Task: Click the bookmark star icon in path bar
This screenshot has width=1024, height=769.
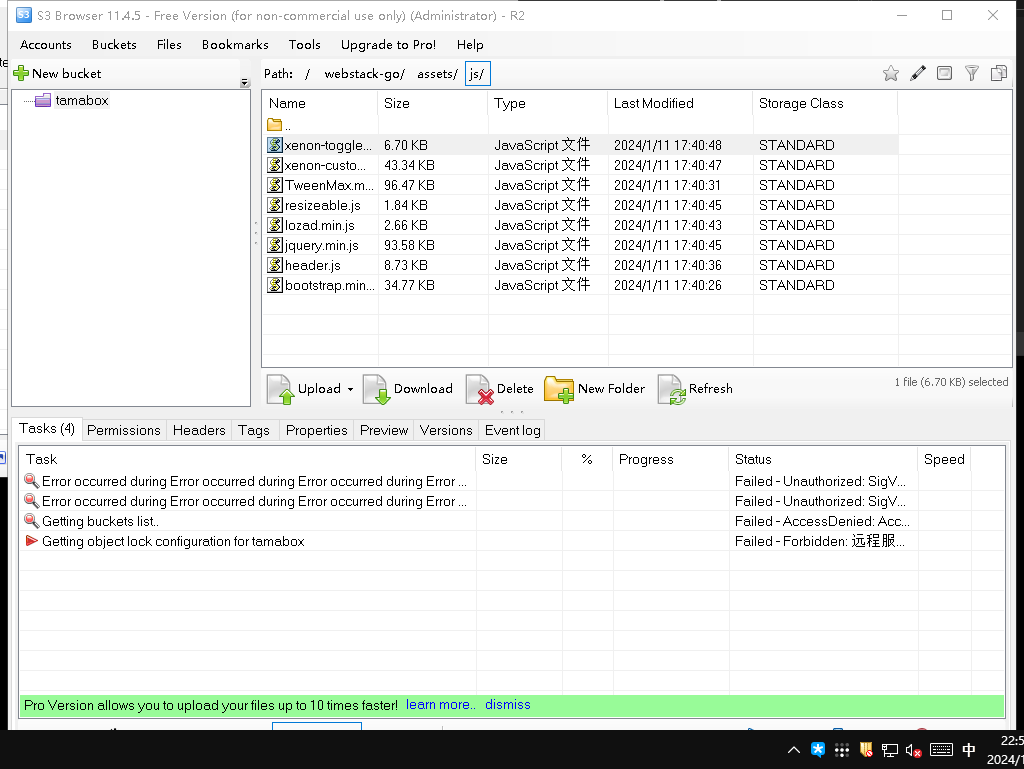Action: point(890,73)
